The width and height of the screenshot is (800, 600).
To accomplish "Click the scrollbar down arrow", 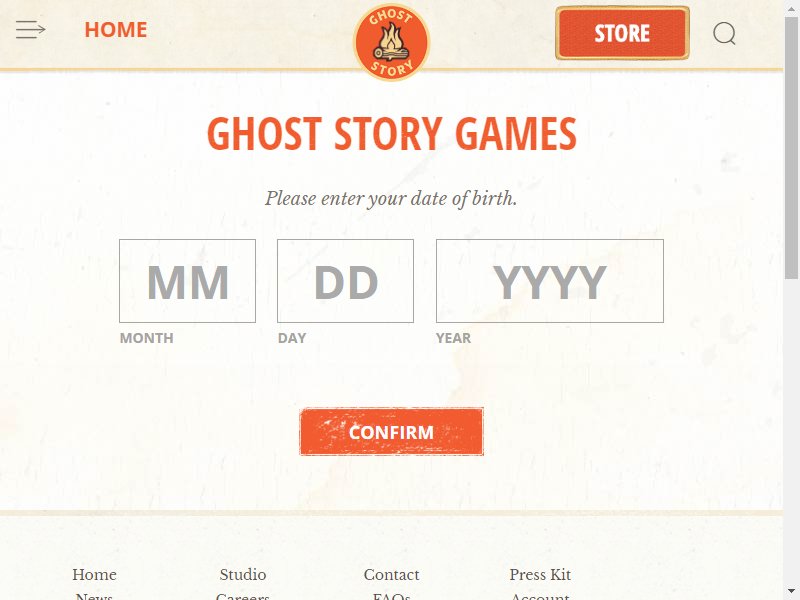I will click(791, 592).
